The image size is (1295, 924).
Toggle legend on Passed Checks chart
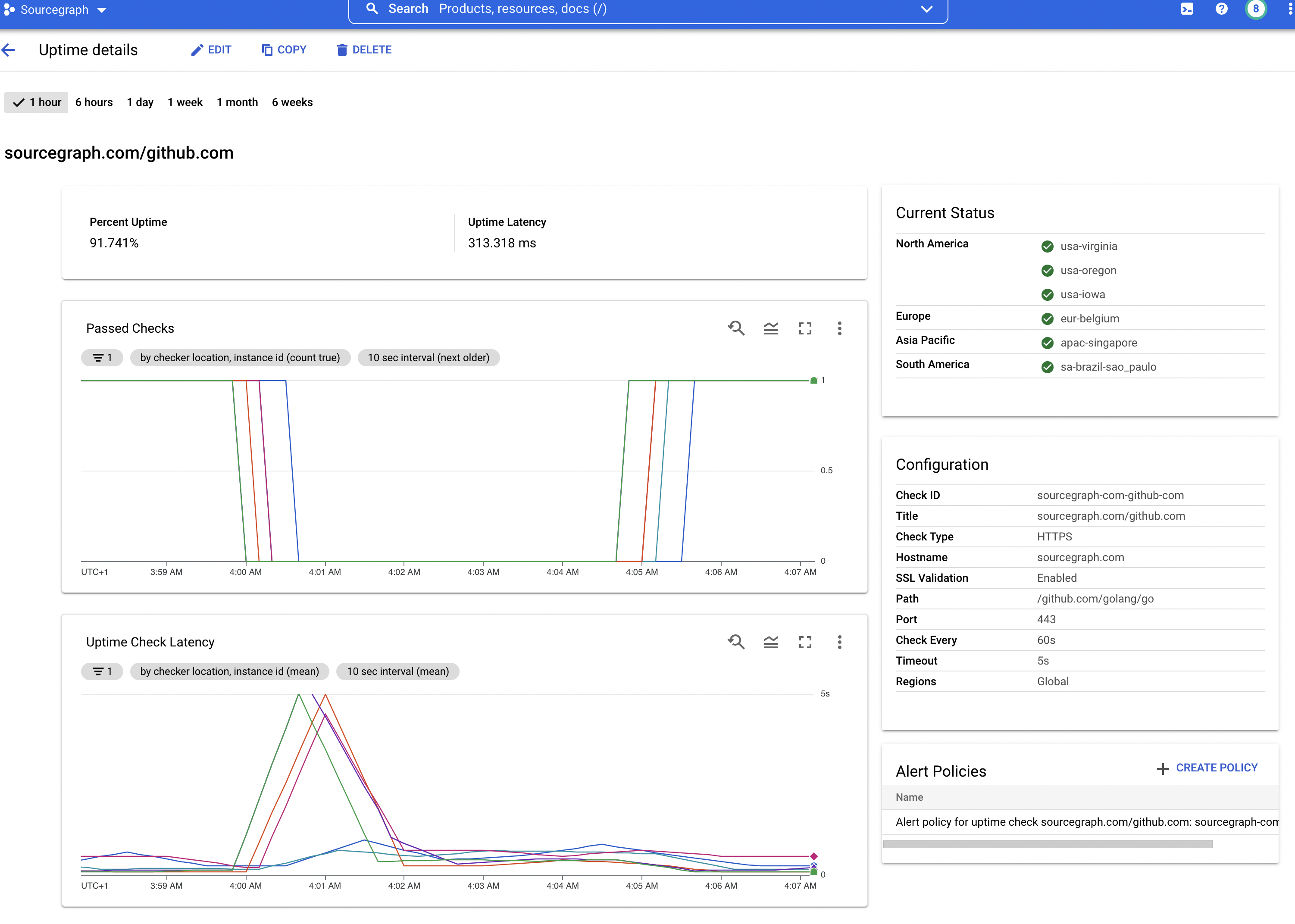tap(770, 328)
